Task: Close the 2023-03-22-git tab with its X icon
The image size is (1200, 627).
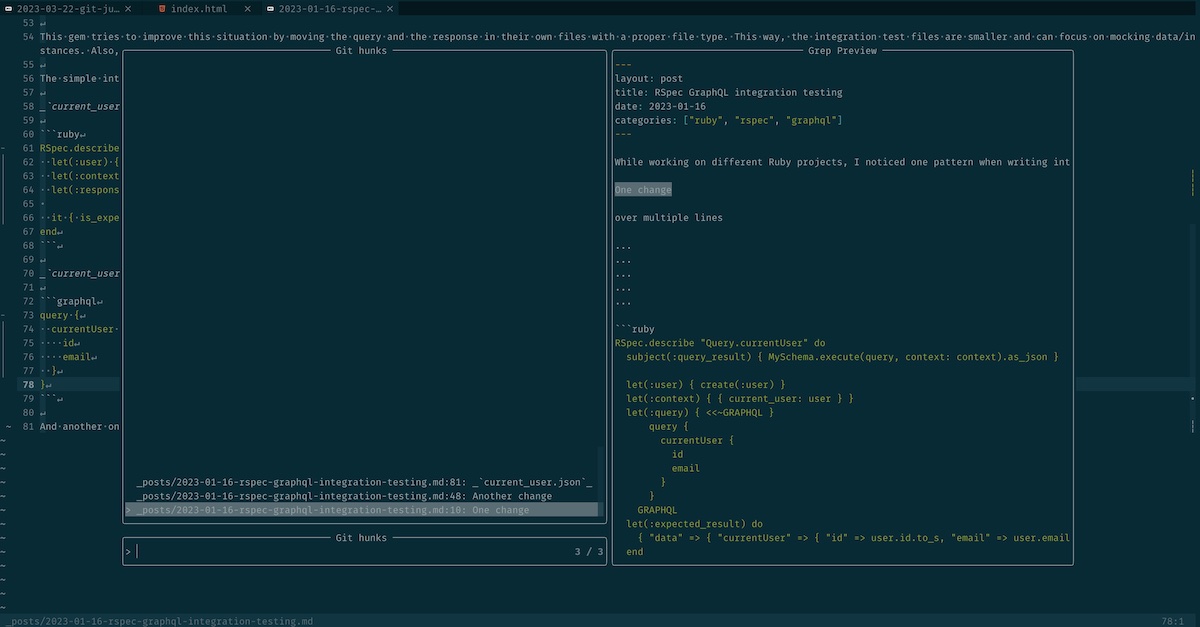Action: [x=128, y=8]
